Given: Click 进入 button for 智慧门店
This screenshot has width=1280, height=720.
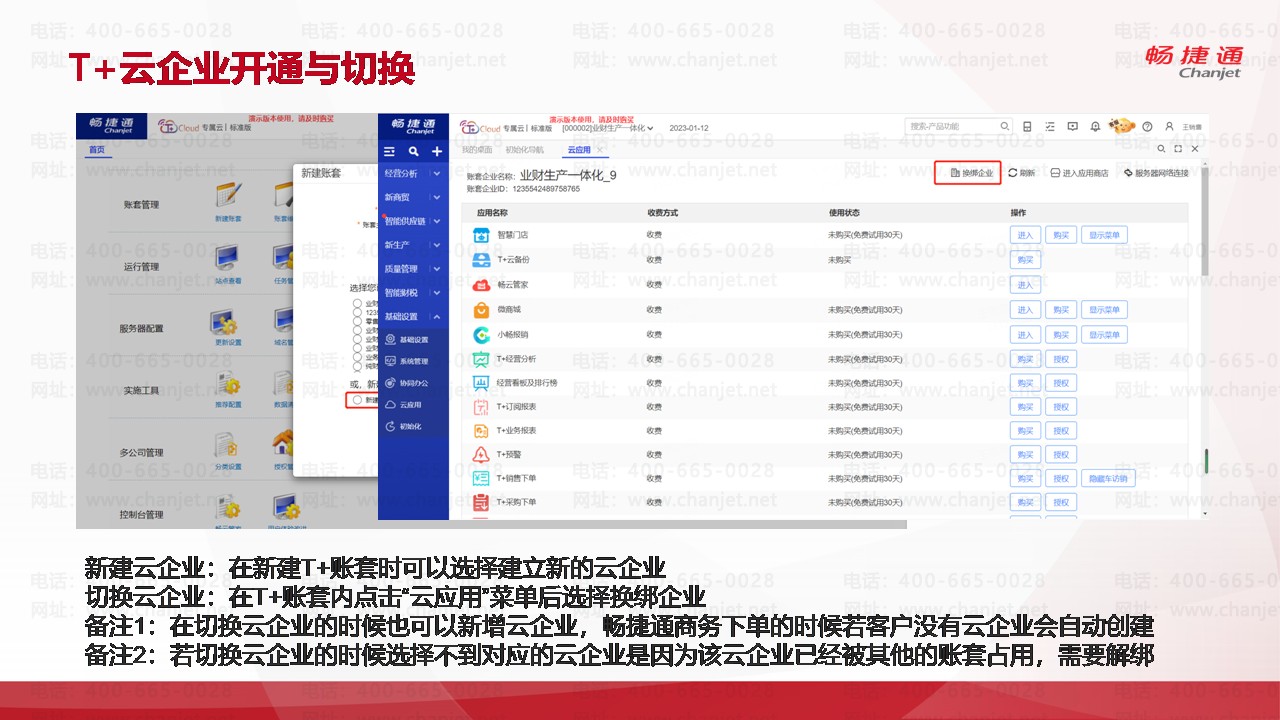Looking at the screenshot, I should (1025, 235).
